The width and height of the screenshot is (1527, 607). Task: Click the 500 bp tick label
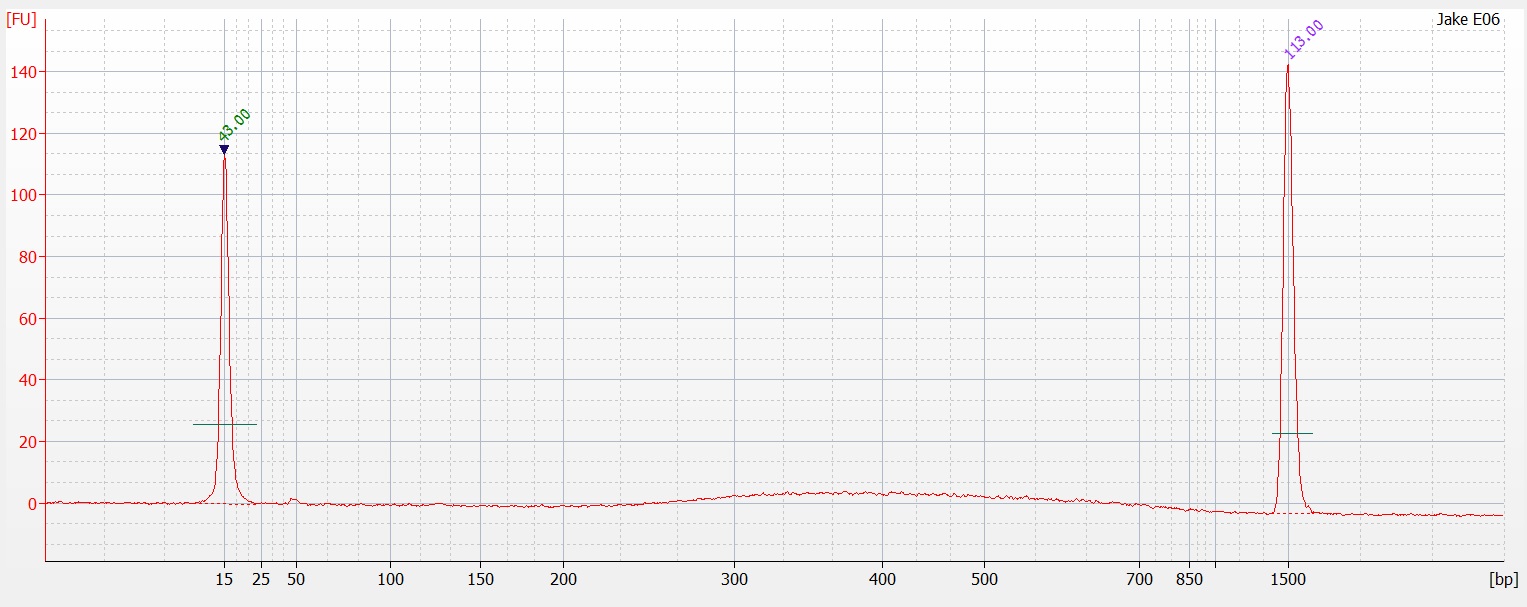984,578
